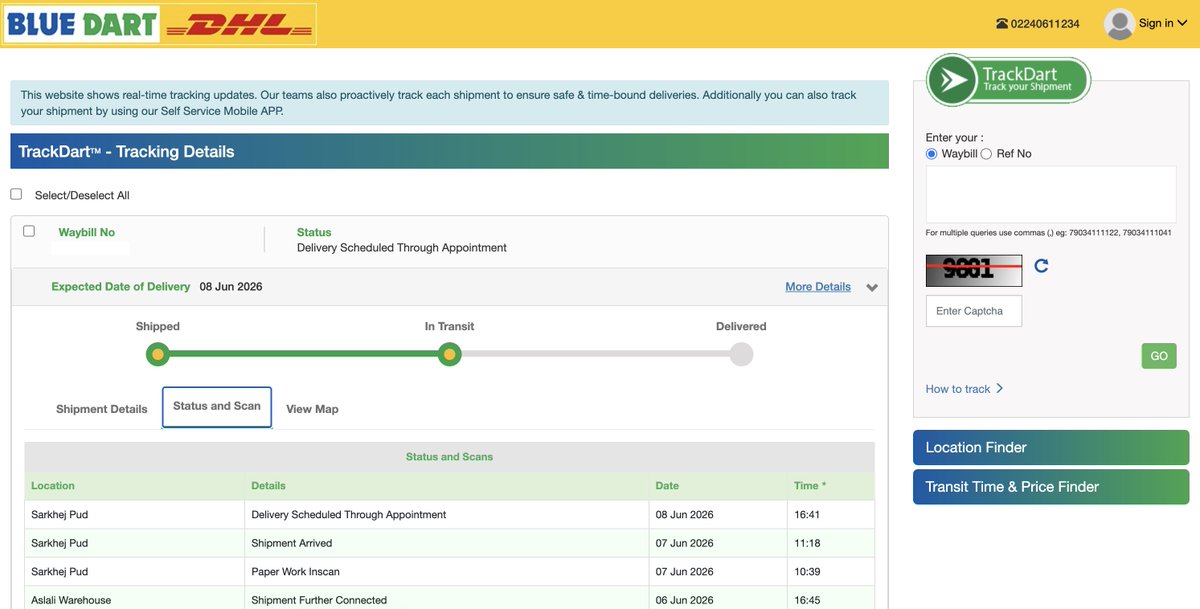Refresh the captcha image
The width and height of the screenshot is (1200, 609).
1041,266
